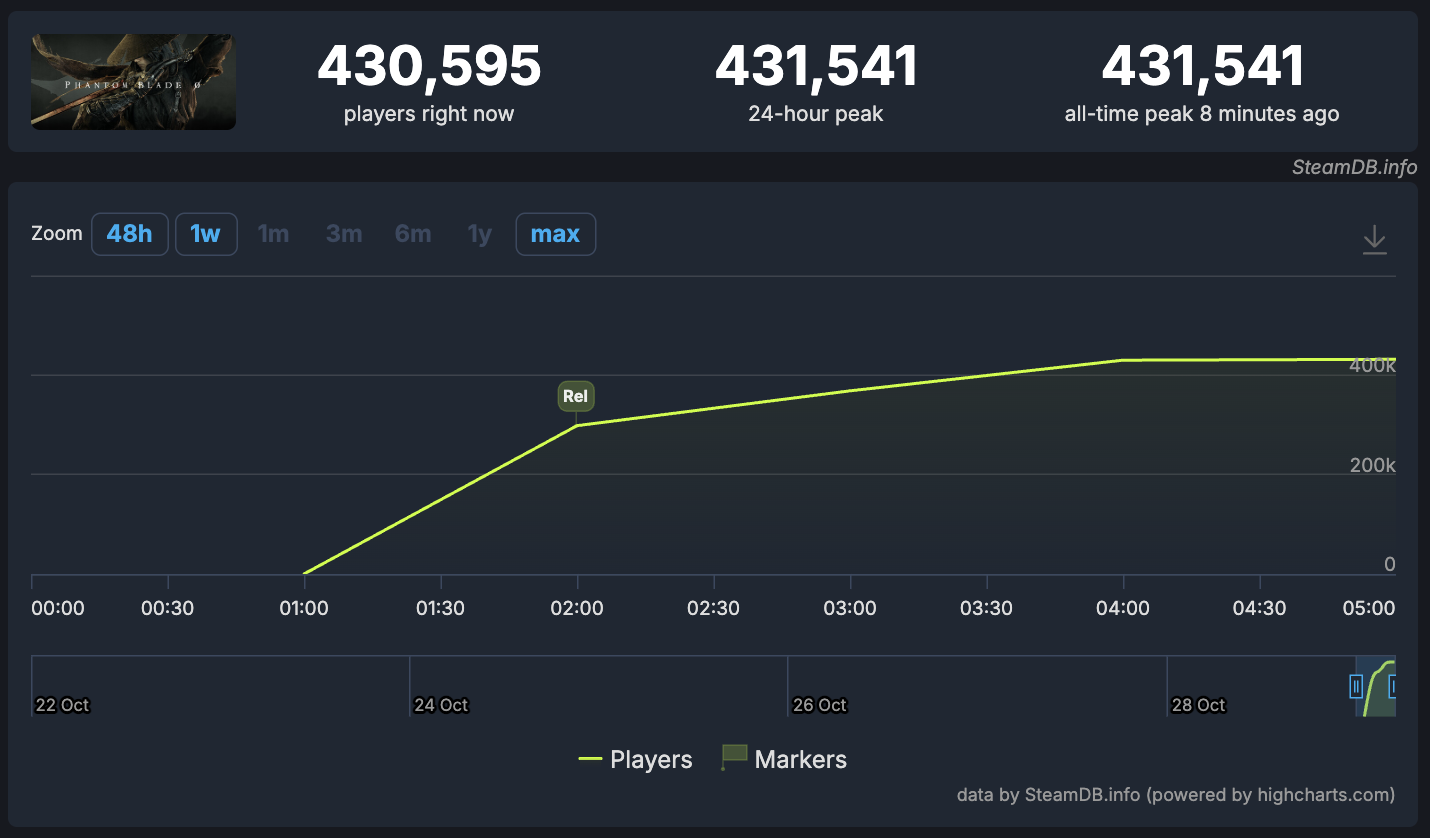The image size is (1430, 838).
Task: Click 26 Oct in the navigator timeline
Action: pos(819,705)
